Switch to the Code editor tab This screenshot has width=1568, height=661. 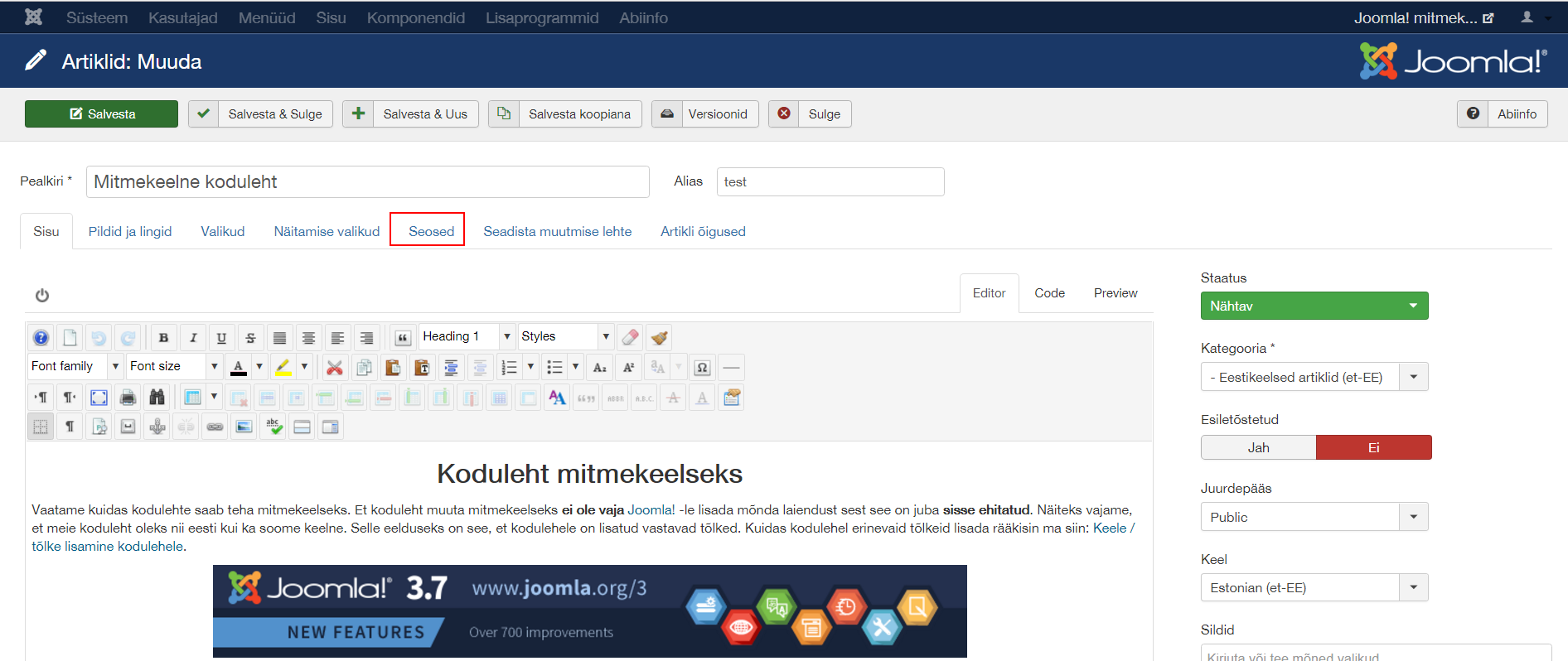pyautogui.click(x=1049, y=293)
